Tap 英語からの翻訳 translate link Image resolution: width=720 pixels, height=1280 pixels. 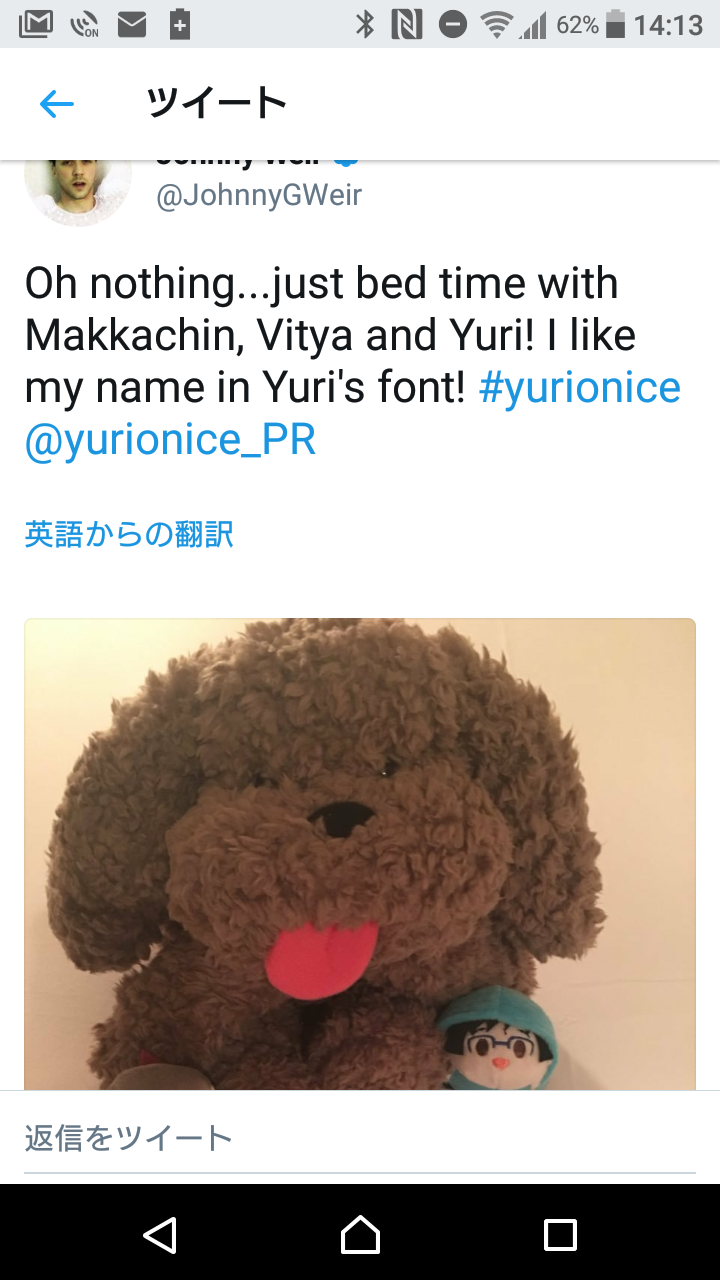(x=129, y=534)
